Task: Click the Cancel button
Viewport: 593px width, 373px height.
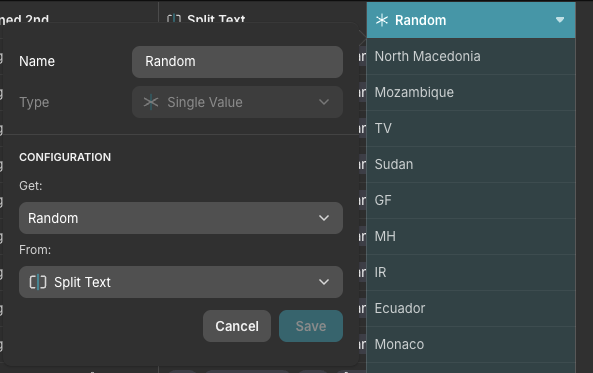Action: pyautogui.click(x=237, y=326)
